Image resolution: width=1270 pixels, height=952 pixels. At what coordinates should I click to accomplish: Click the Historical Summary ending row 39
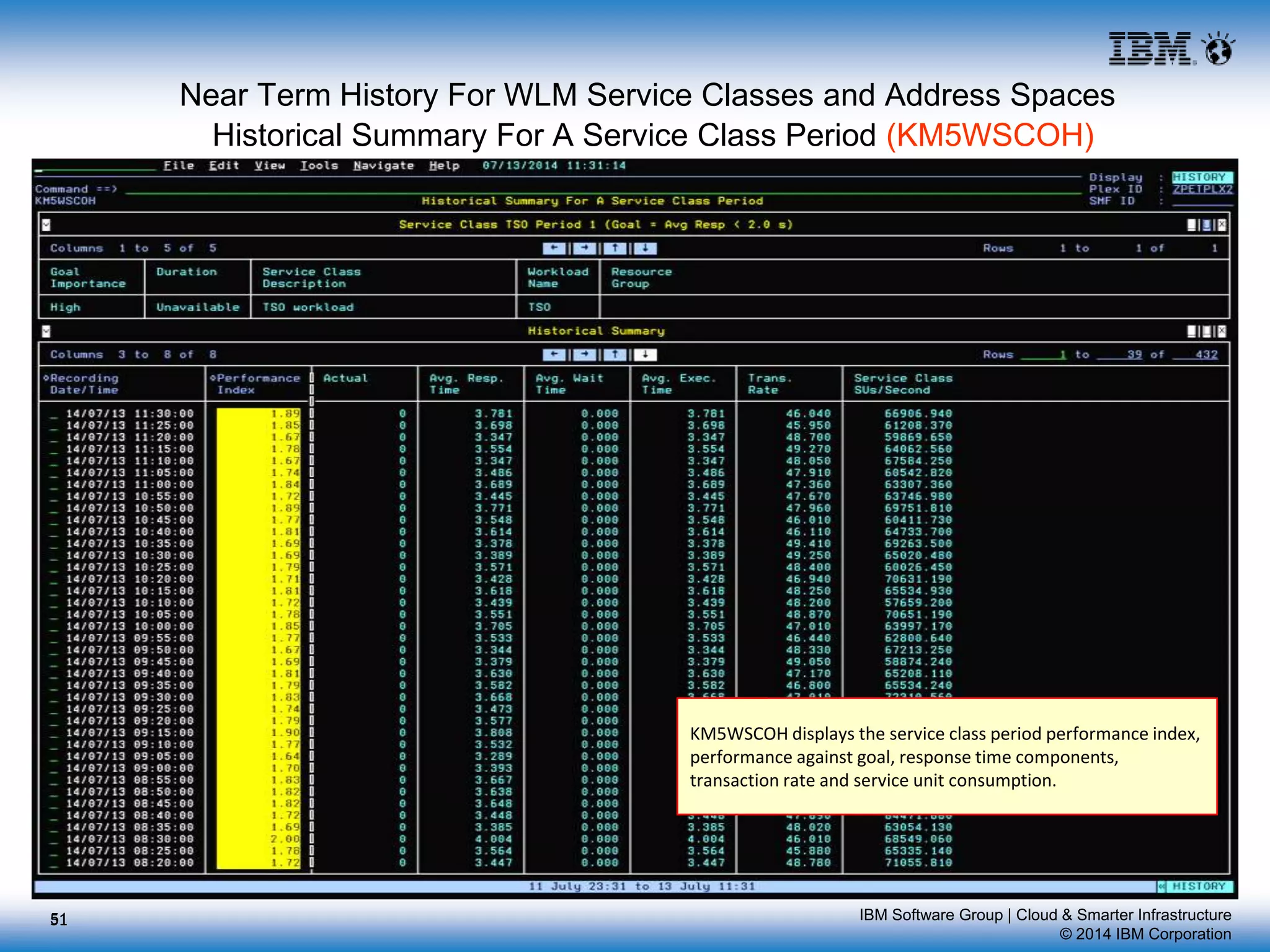point(1120,355)
